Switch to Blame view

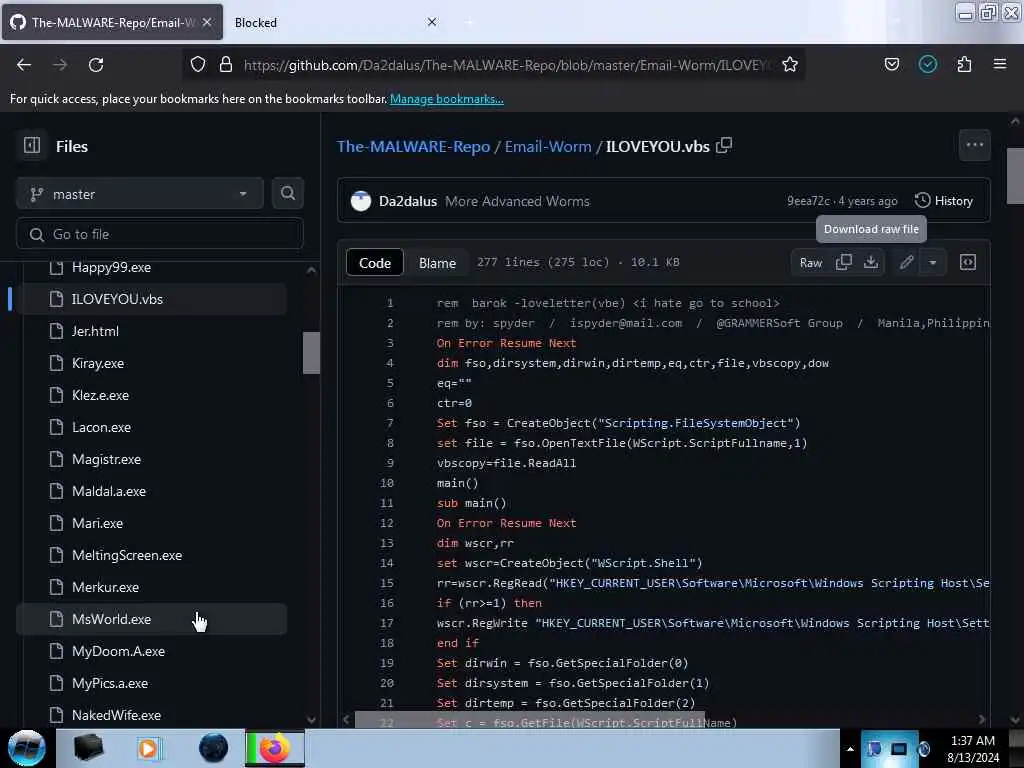click(437, 263)
